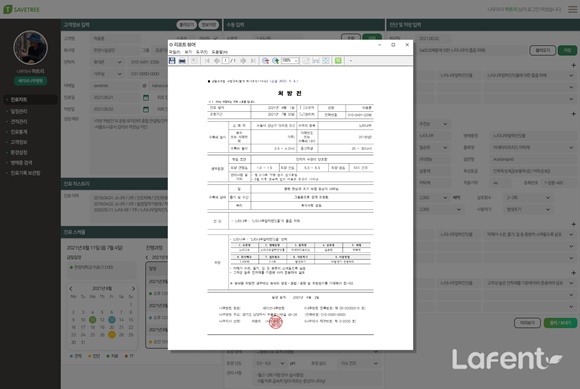
Task: Open calendar picker beside date 2021.06.01
Action: [x=146, y=98]
